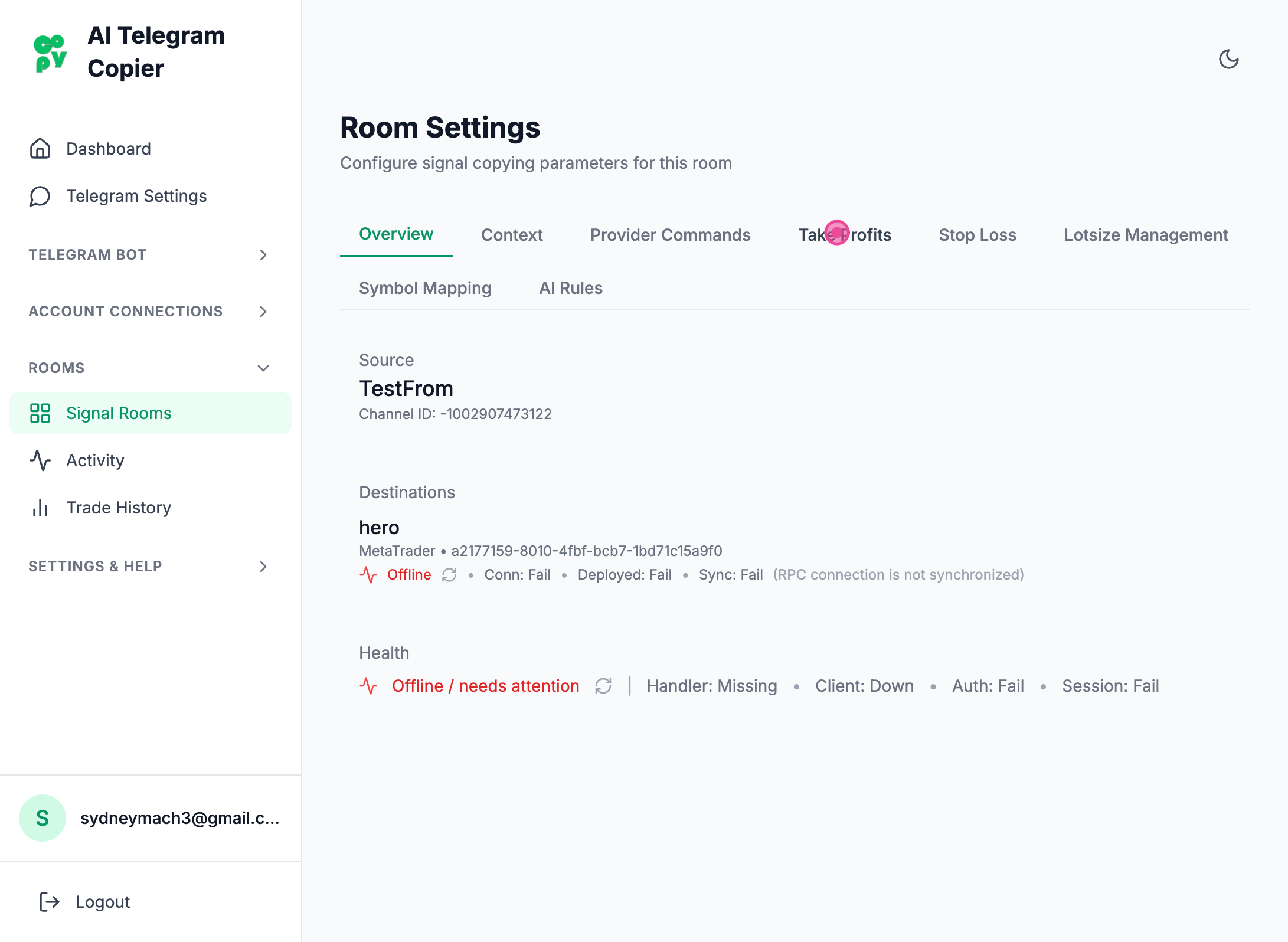Viewport: 1288px width, 942px height.
Task: Switch to the Provider Commands tab
Action: [x=670, y=235]
